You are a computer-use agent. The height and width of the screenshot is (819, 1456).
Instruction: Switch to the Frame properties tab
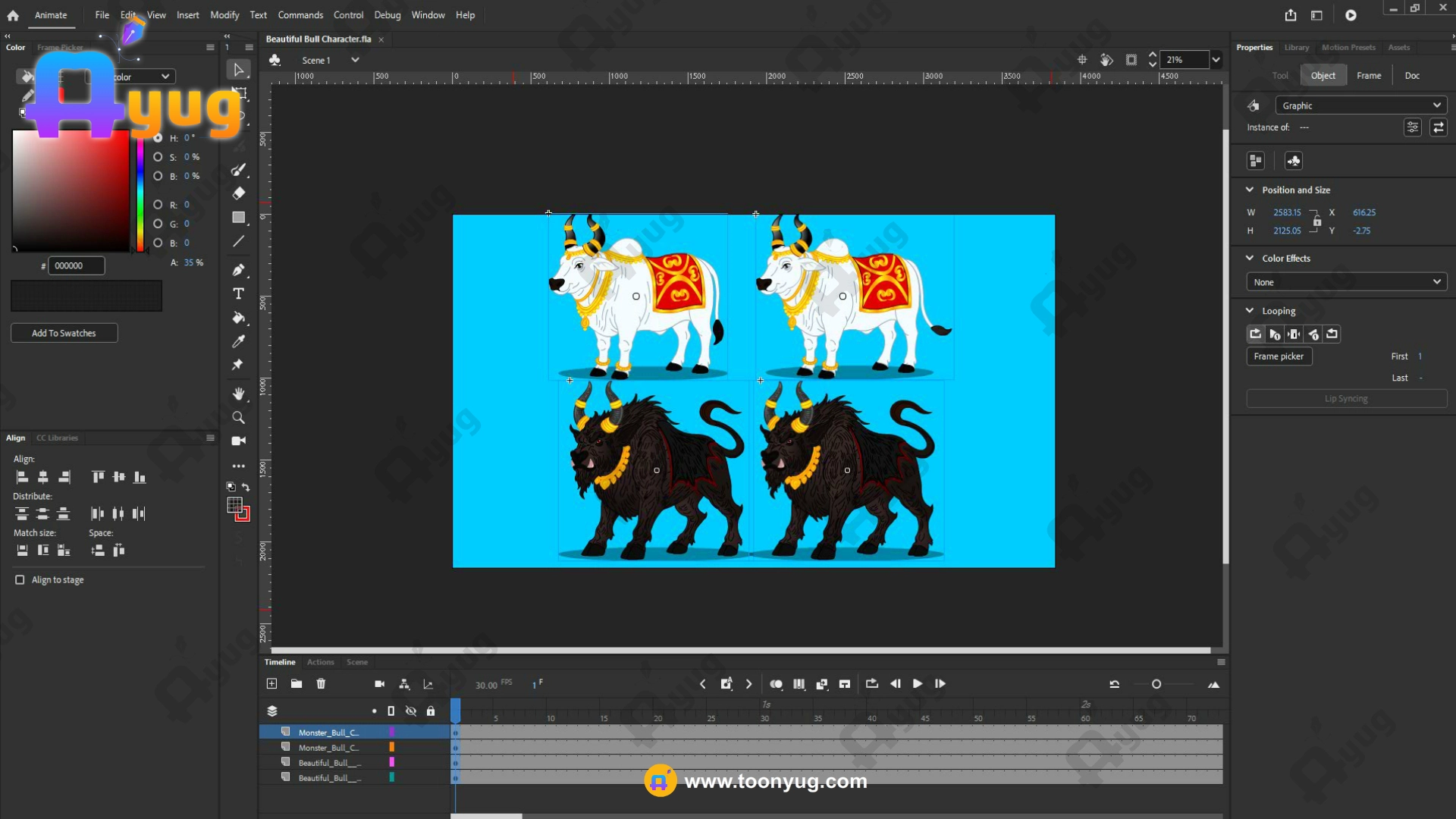(1368, 76)
